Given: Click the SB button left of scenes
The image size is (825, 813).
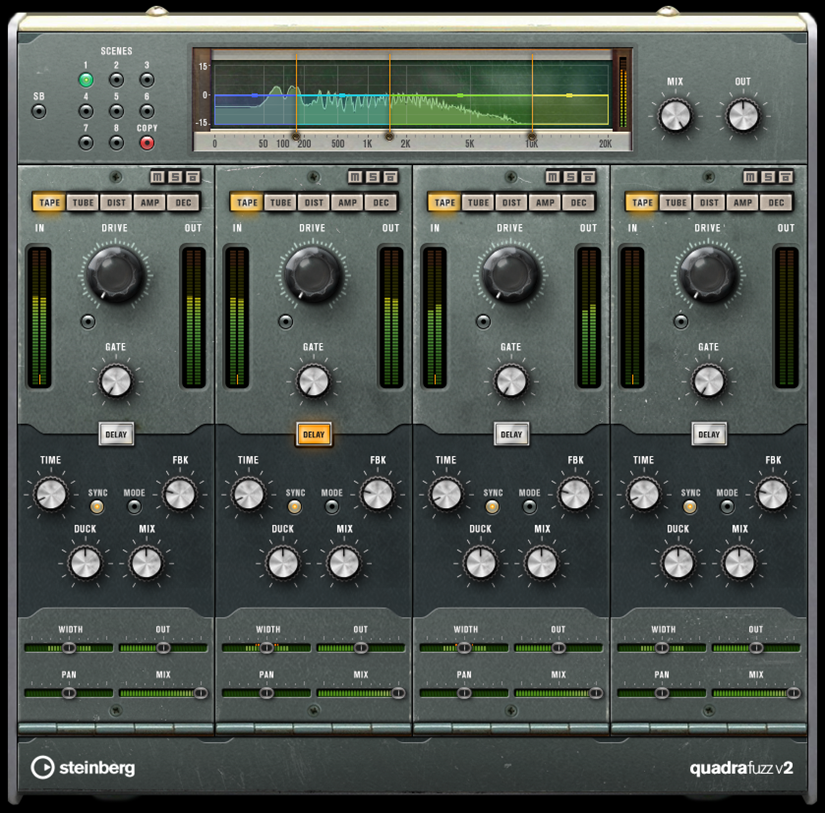Looking at the screenshot, I should pos(38,112).
